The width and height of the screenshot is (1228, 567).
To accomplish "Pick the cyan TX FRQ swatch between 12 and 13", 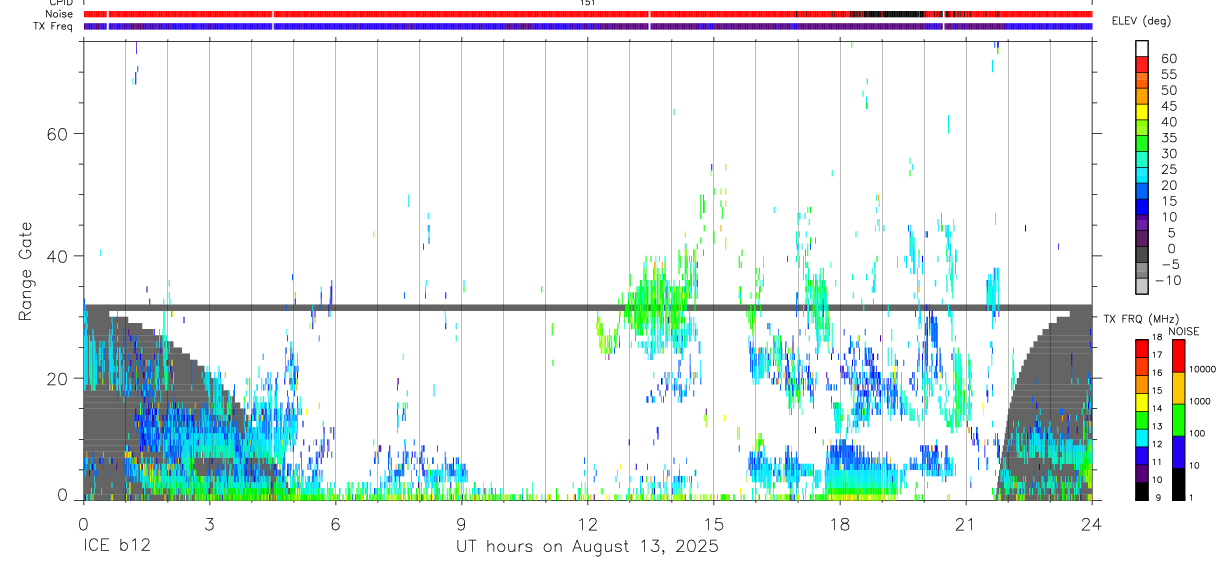I will click(x=1142, y=437).
